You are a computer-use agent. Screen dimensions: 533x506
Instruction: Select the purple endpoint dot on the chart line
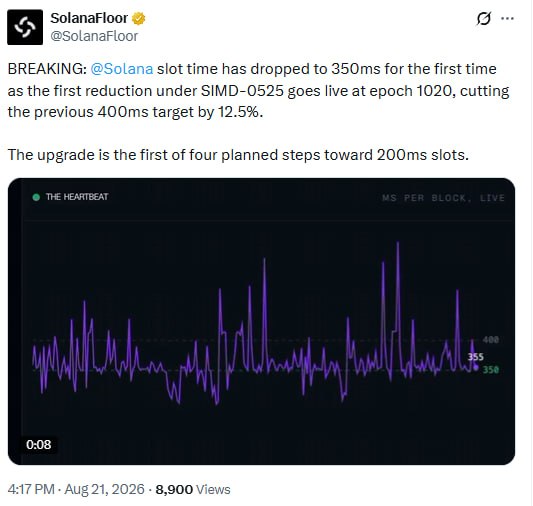(x=476, y=368)
